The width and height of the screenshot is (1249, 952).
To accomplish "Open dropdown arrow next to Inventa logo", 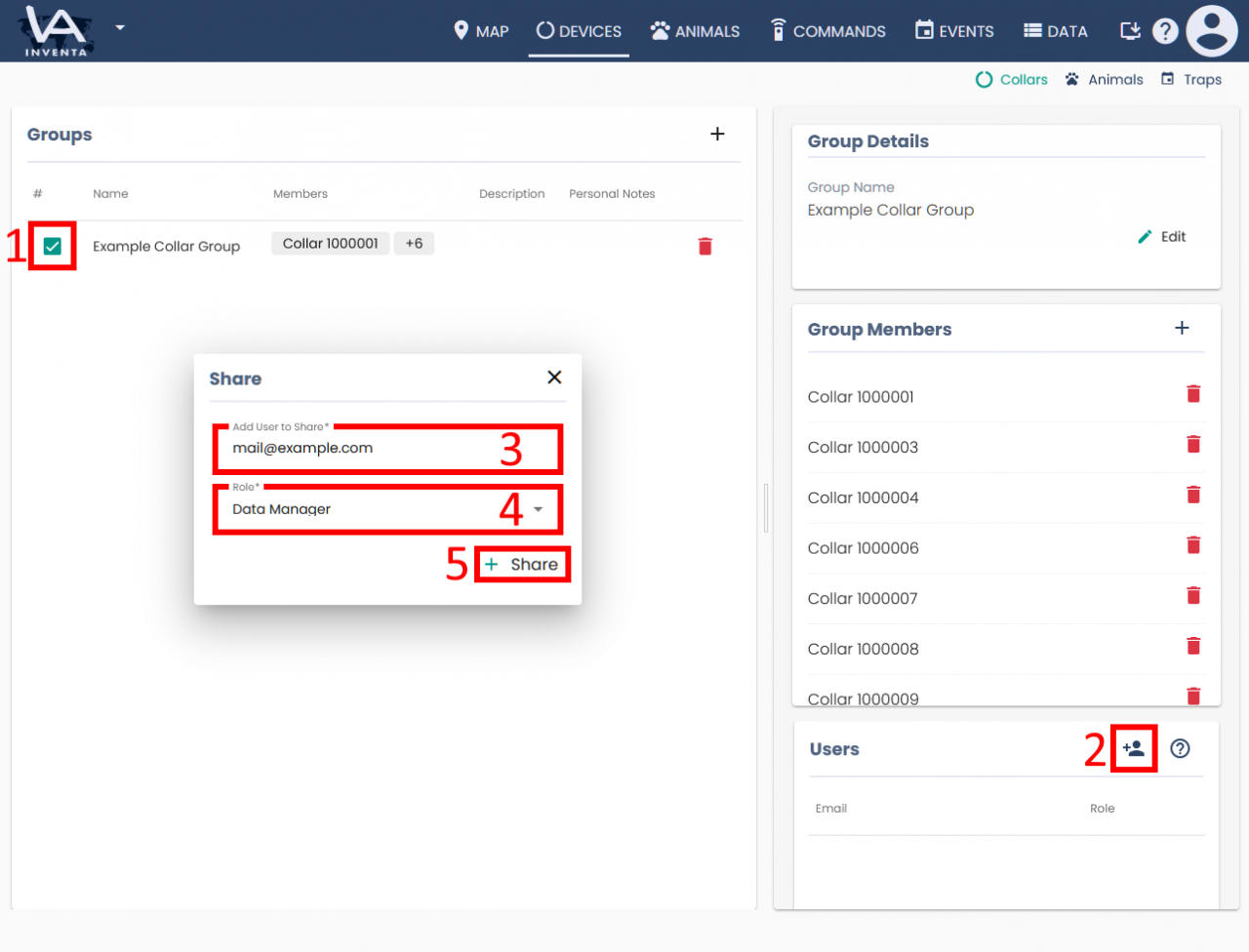I will [120, 27].
